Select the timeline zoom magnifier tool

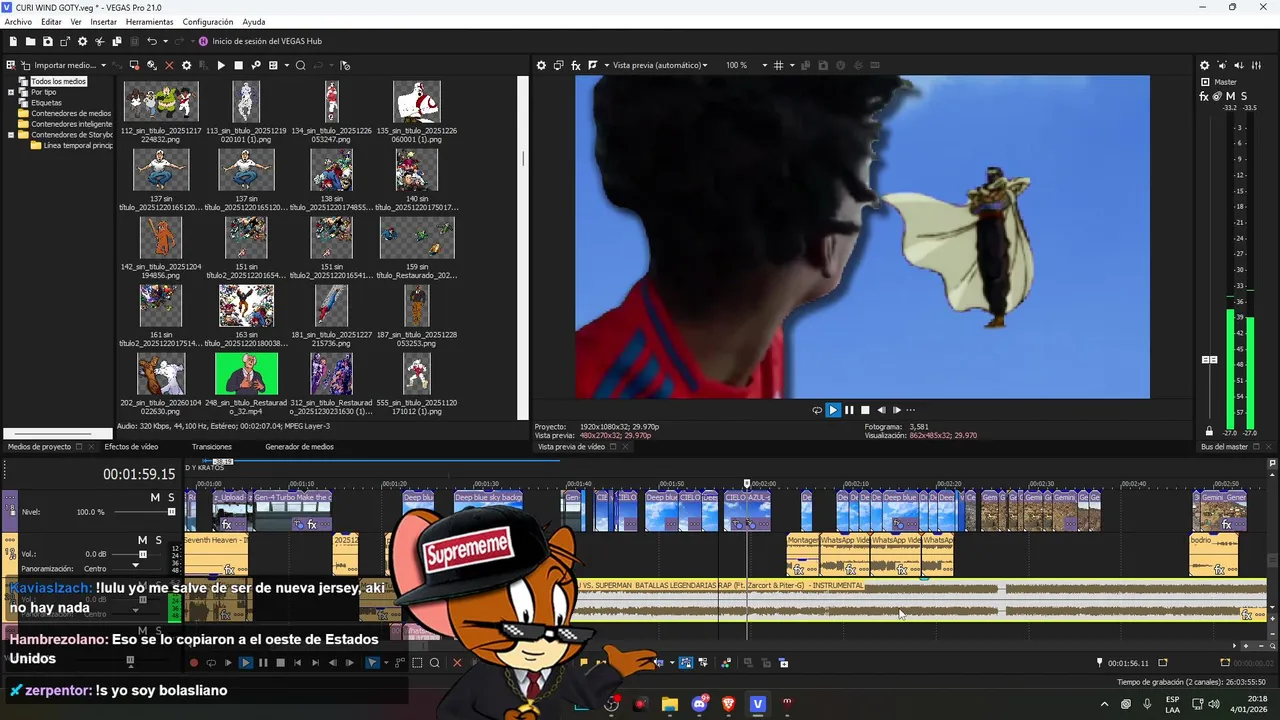435,662
